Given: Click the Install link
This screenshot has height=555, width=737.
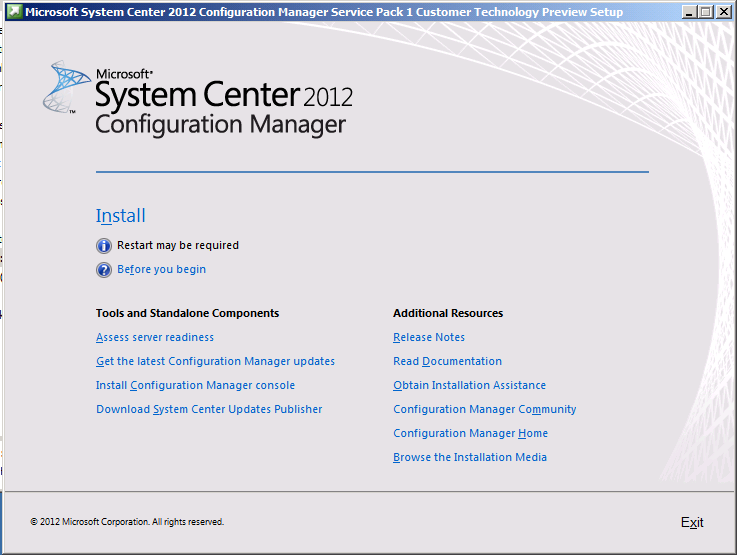Looking at the screenshot, I should click(120, 216).
